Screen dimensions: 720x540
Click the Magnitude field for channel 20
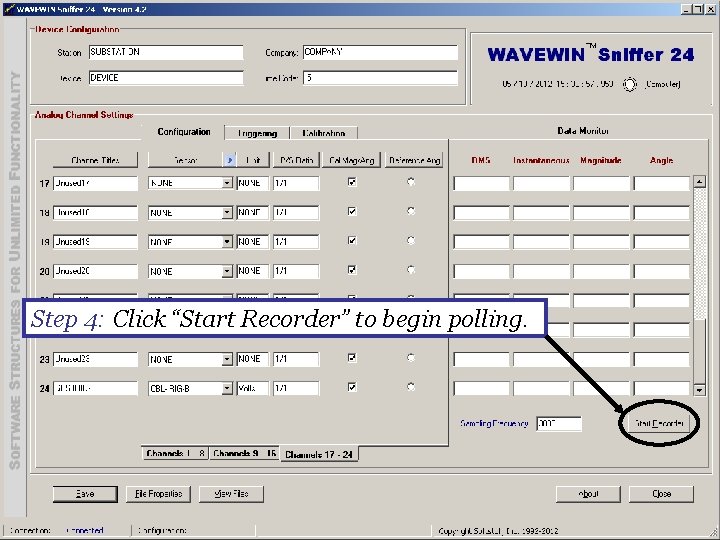602,271
